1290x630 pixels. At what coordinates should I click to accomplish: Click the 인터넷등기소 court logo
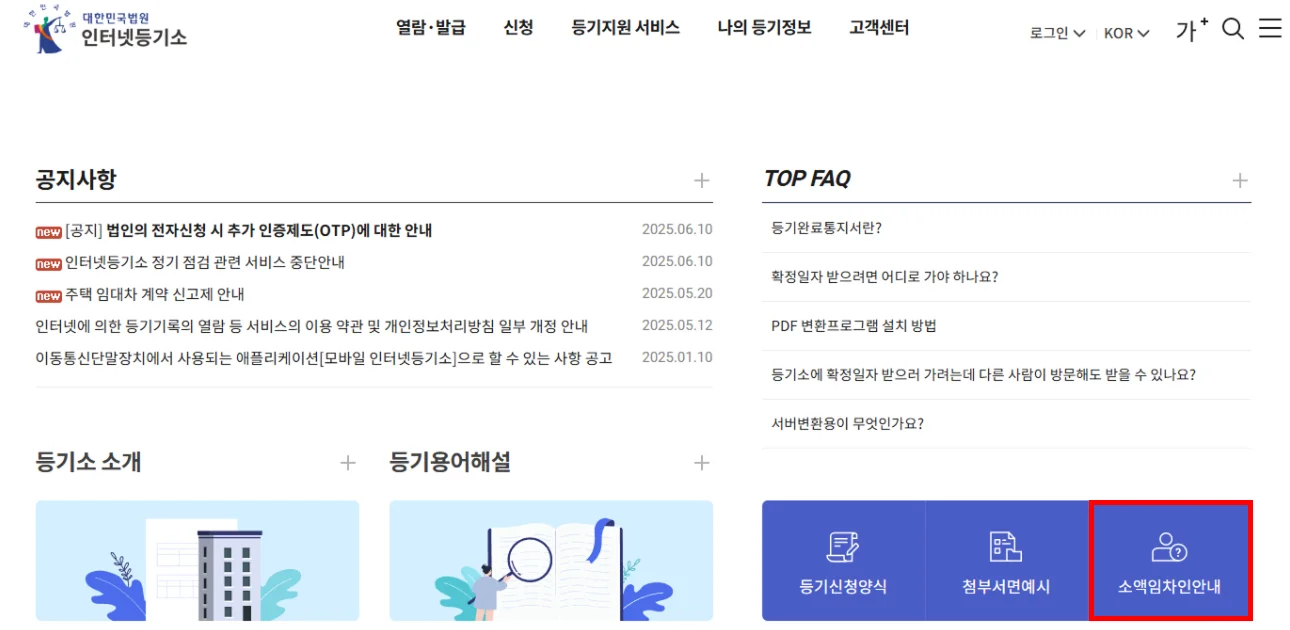pos(105,30)
